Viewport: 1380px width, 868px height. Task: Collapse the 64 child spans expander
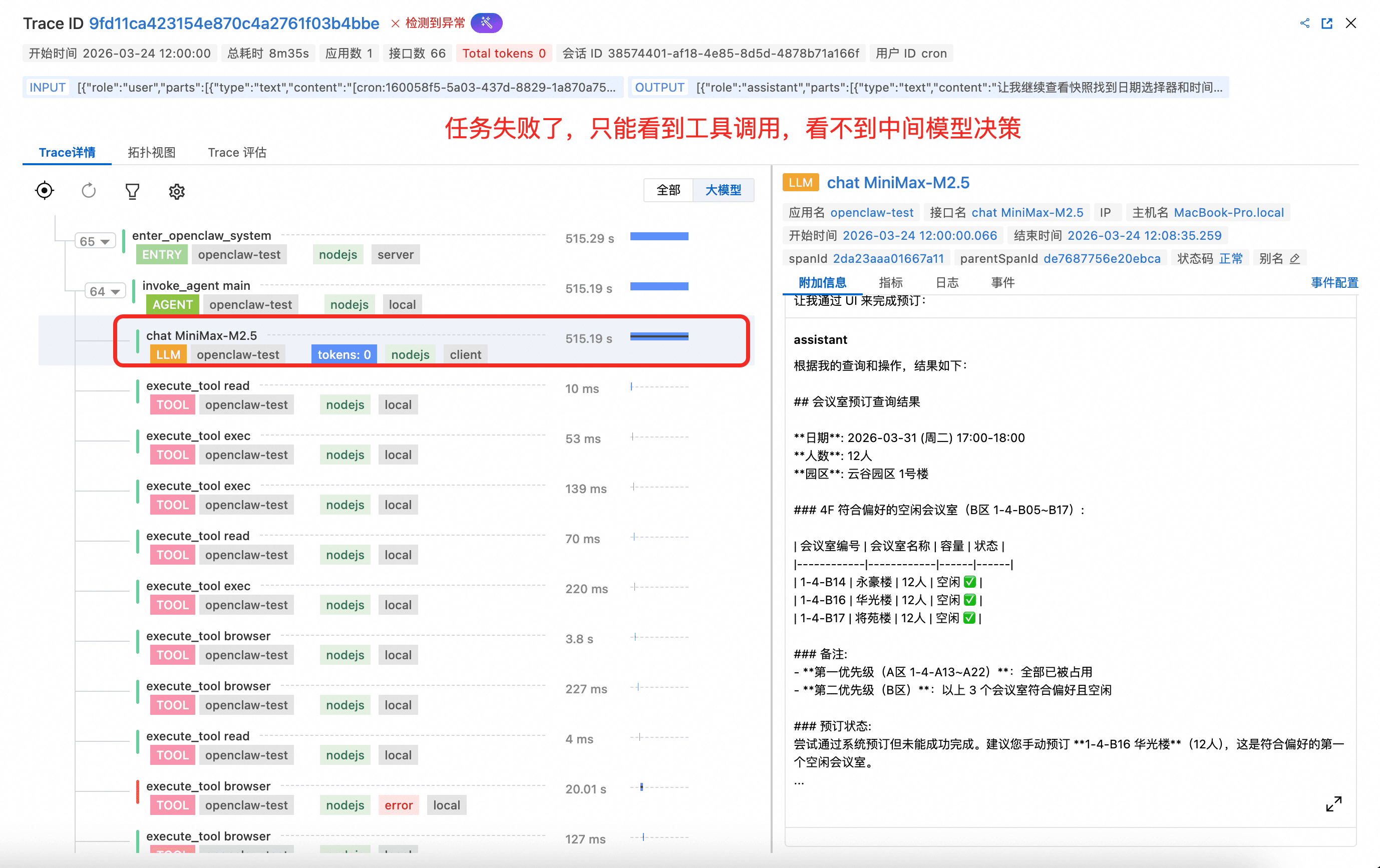tap(105, 291)
